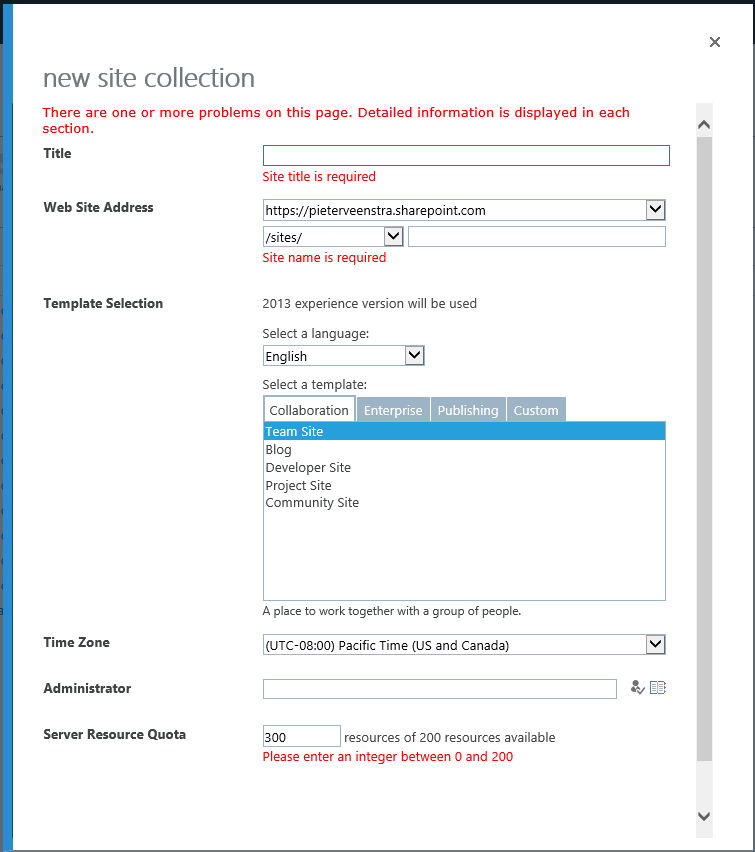The width and height of the screenshot is (755, 852).
Task: Click the scrollbar down arrow
Action: pos(704,816)
